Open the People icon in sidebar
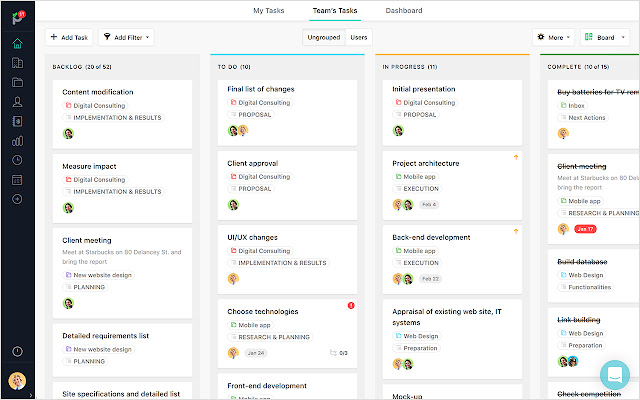640x400 pixels. pyautogui.click(x=17, y=102)
